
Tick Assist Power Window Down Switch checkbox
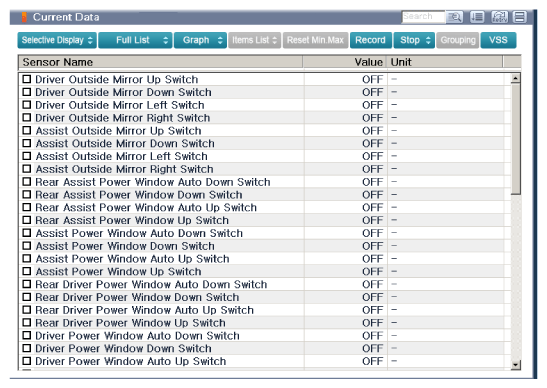[27, 246]
